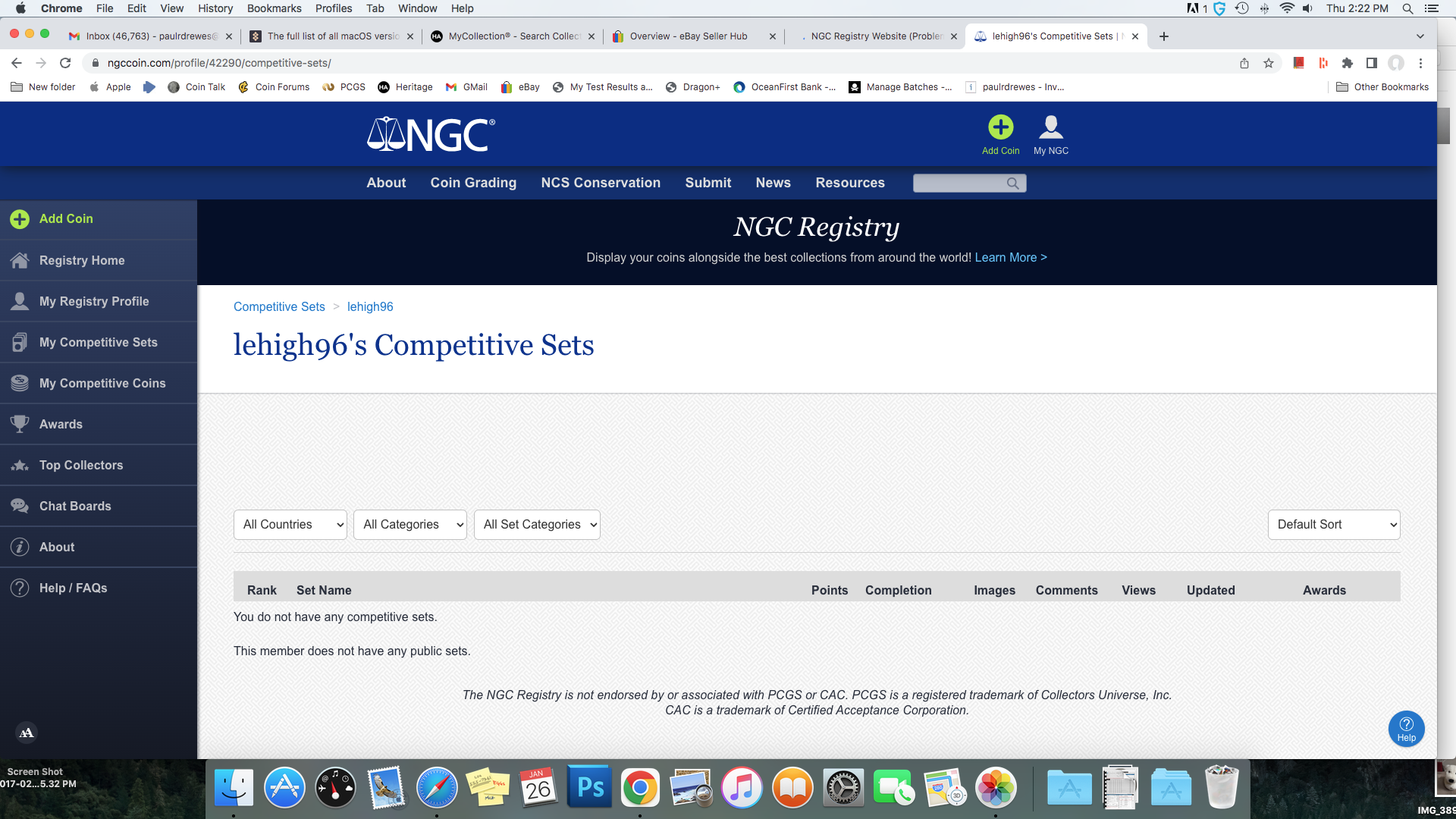The height and width of the screenshot is (819, 1456).
Task: Open Other Bookmarks folder
Action: [1382, 87]
